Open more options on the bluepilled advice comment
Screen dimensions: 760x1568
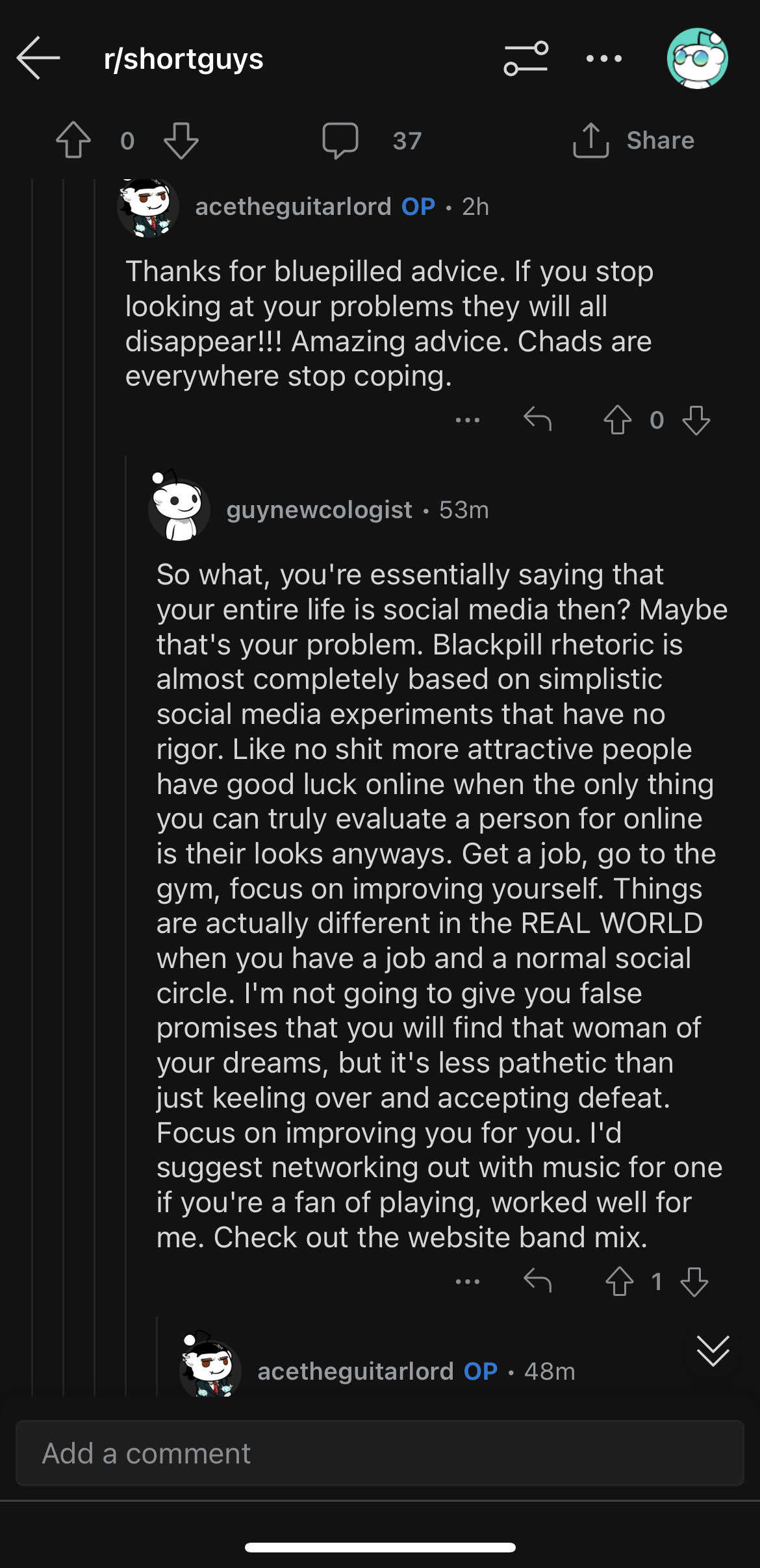coord(468,420)
